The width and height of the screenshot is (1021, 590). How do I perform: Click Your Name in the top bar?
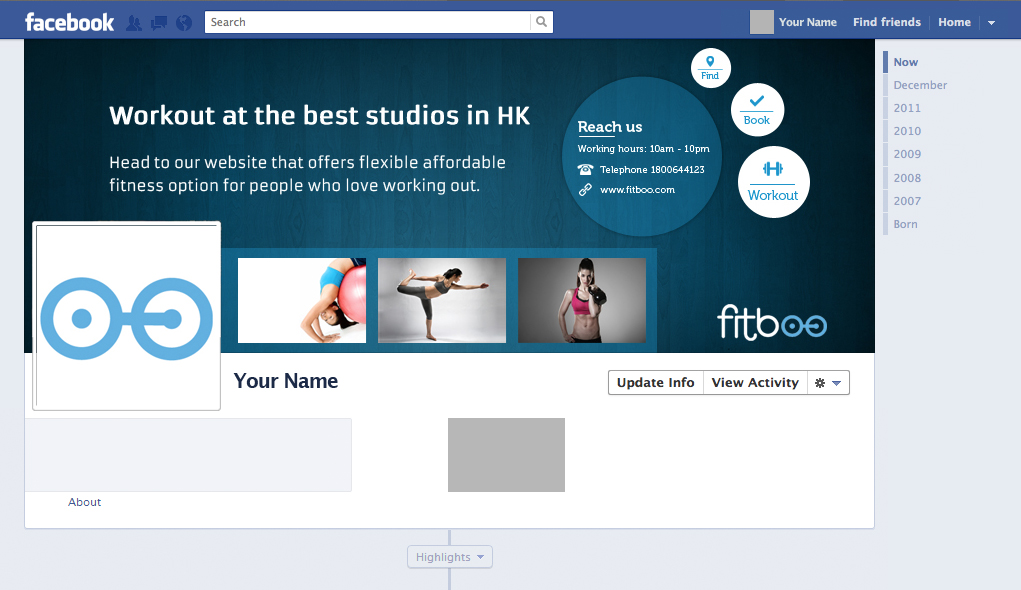click(x=807, y=22)
